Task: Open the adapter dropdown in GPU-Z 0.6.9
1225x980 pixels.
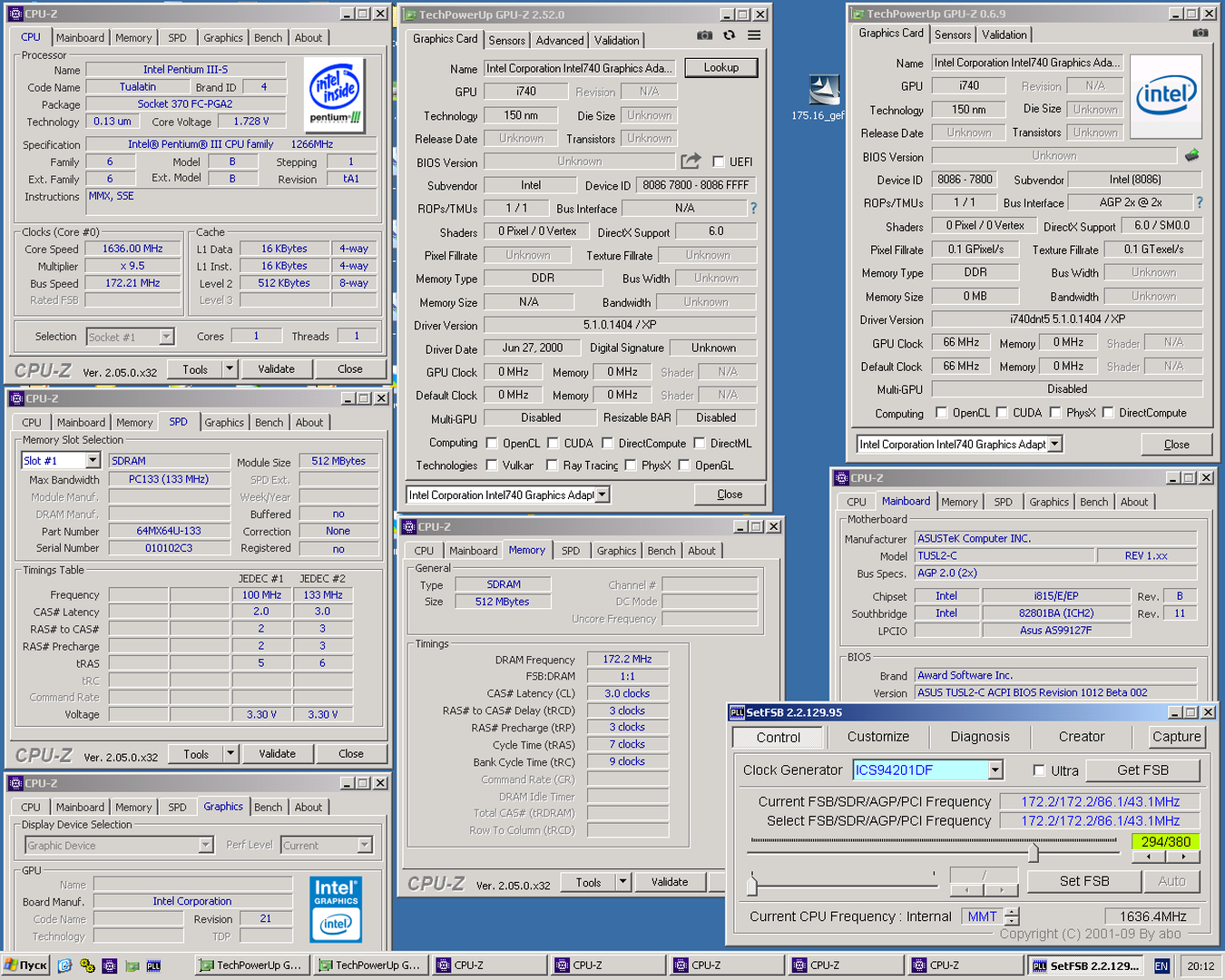Action: [1054, 444]
